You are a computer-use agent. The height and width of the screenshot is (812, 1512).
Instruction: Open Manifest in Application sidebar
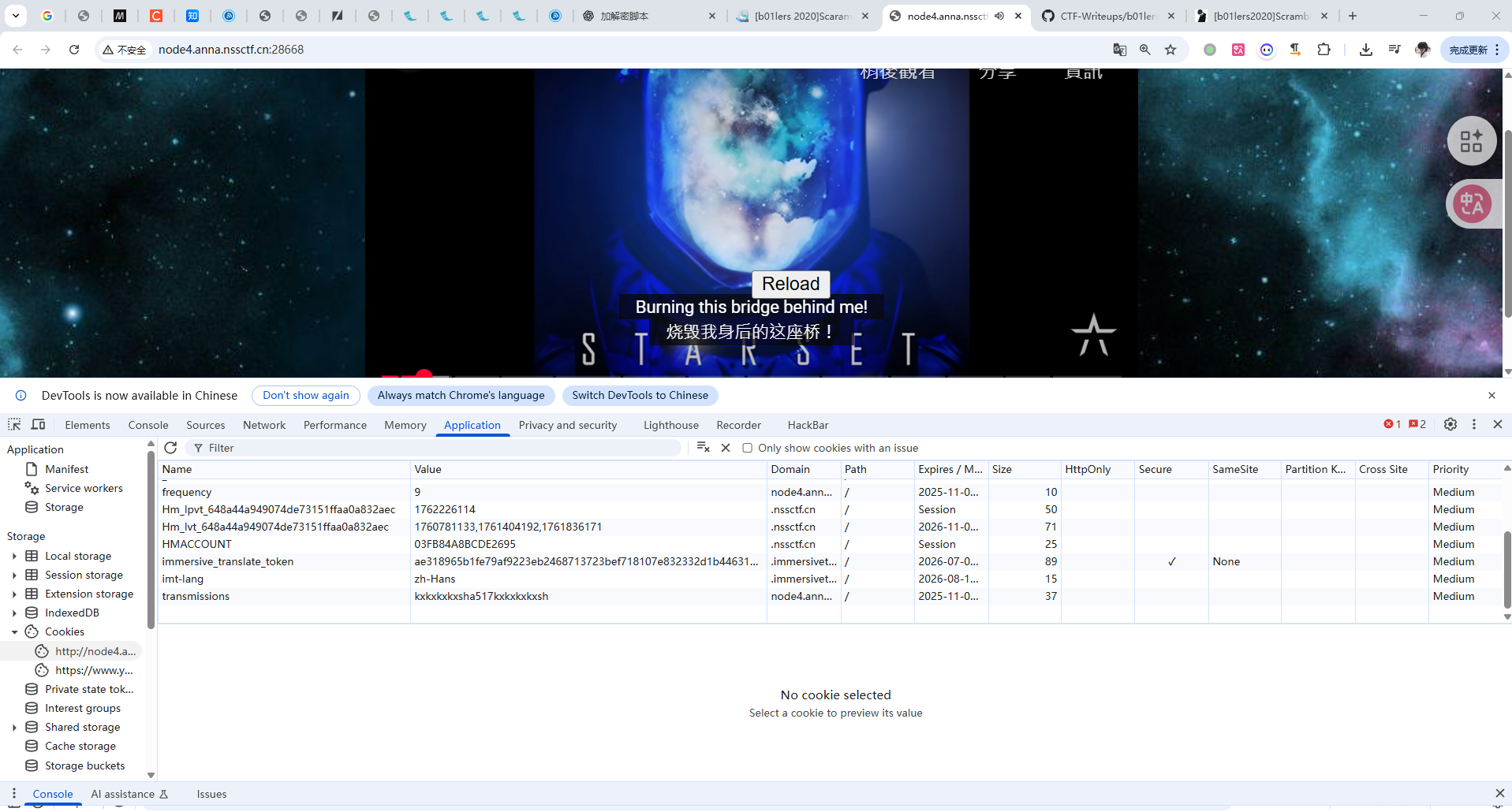[66, 469]
